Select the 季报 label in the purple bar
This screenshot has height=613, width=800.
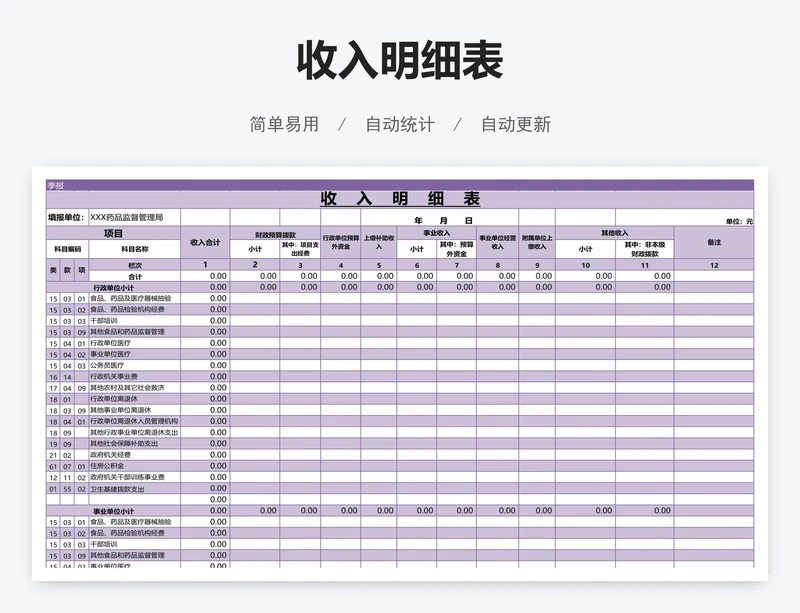[56, 185]
